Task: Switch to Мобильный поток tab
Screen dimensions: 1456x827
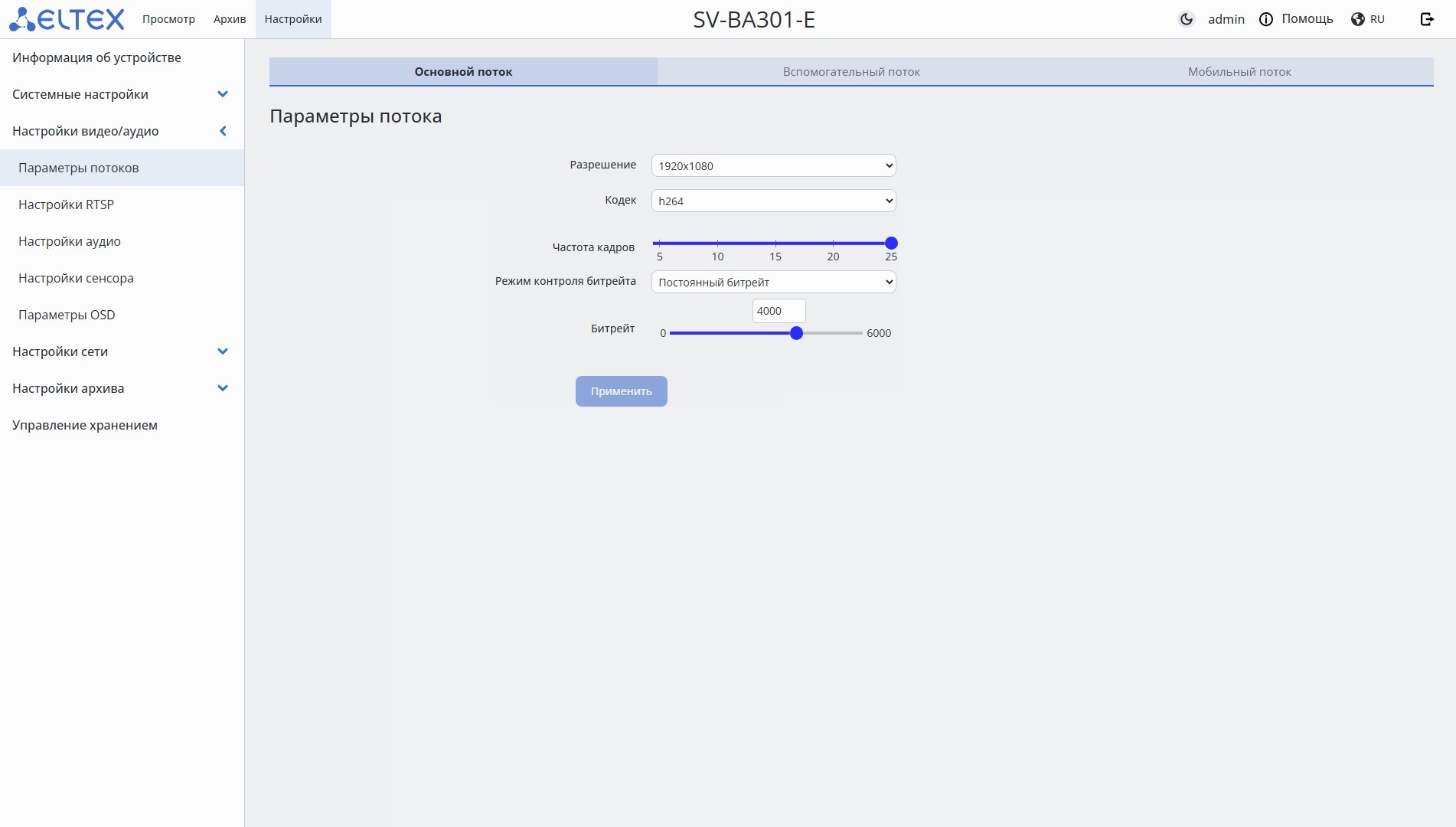Action: tap(1239, 71)
